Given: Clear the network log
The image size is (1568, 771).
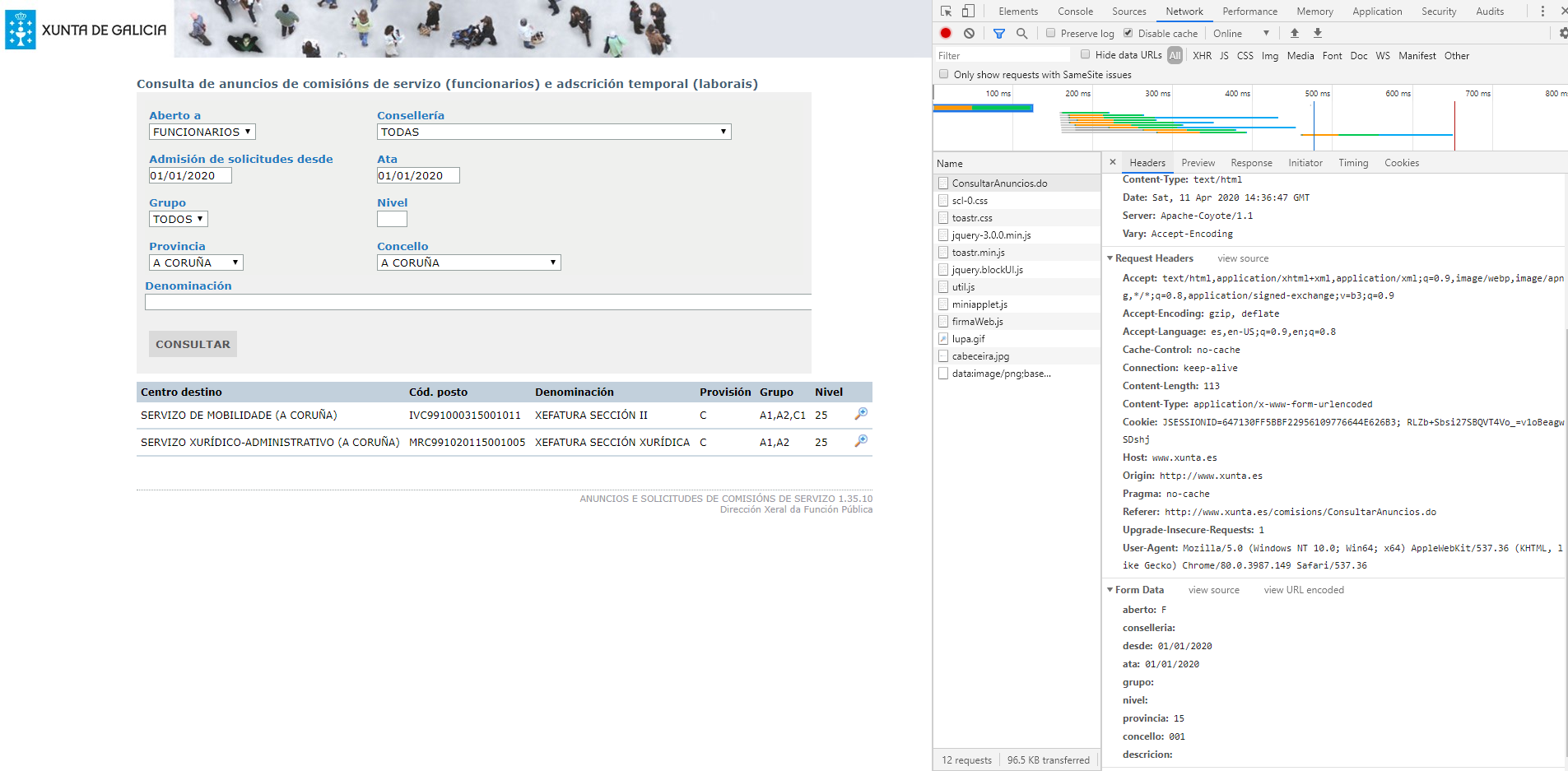Looking at the screenshot, I should [969, 33].
